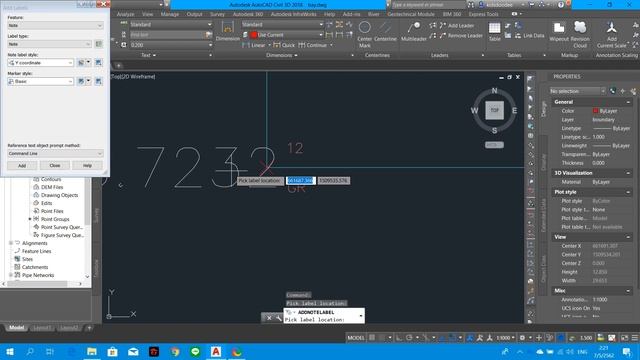Click the command line close X button
Viewport: 640px width, 360px height.
[269, 318]
